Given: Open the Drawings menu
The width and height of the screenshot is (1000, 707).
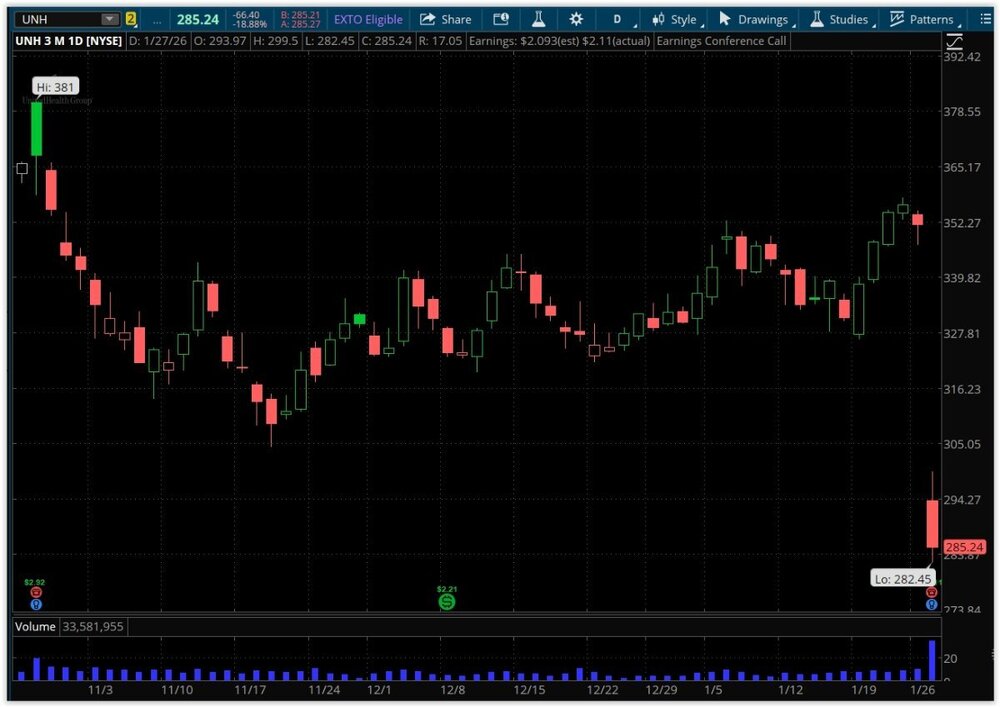Looking at the screenshot, I should [754, 19].
